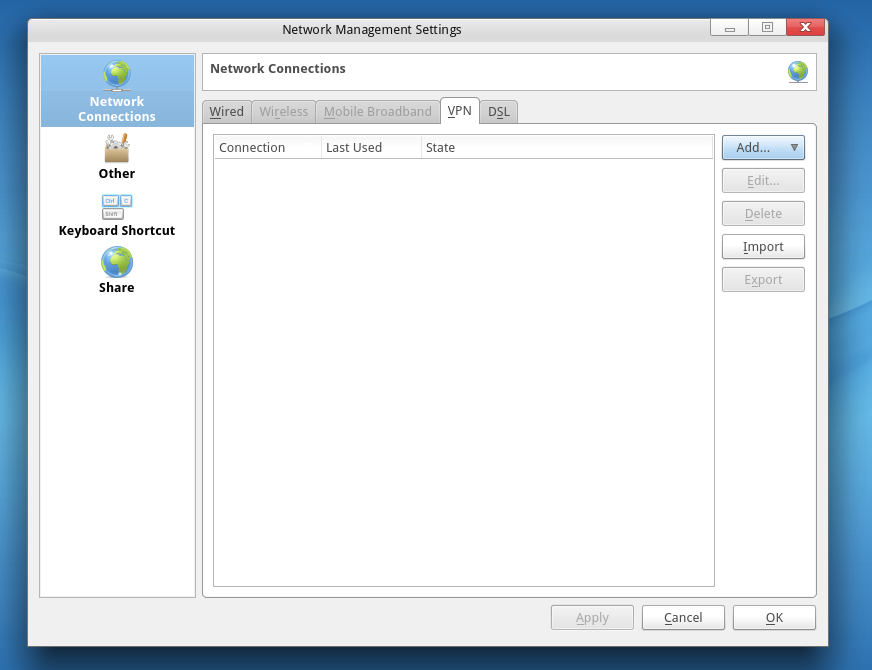Select the VPN tab
Screen dimensions: 872x670
[459, 111]
